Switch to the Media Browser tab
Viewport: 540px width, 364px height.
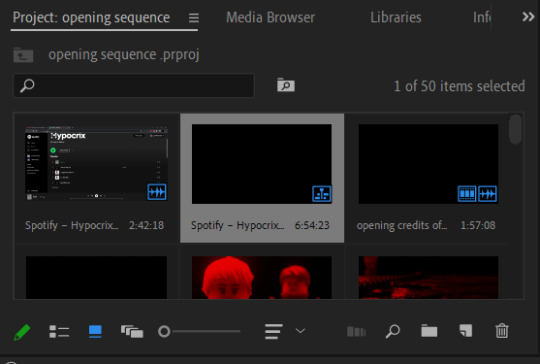tap(270, 17)
